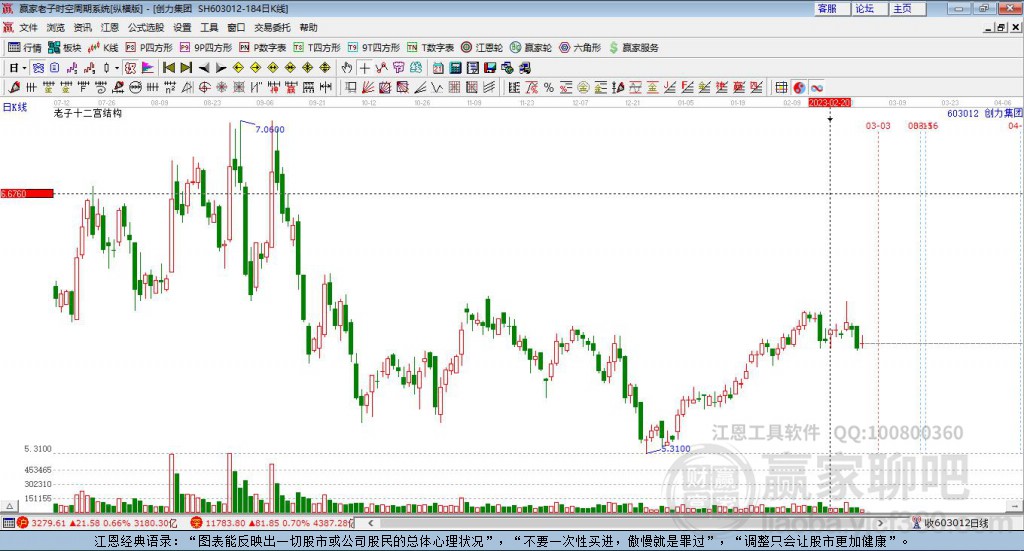Select the red pencil drawing tool
Image resolution: width=1024 pixels, height=551 pixels.
click(14, 87)
